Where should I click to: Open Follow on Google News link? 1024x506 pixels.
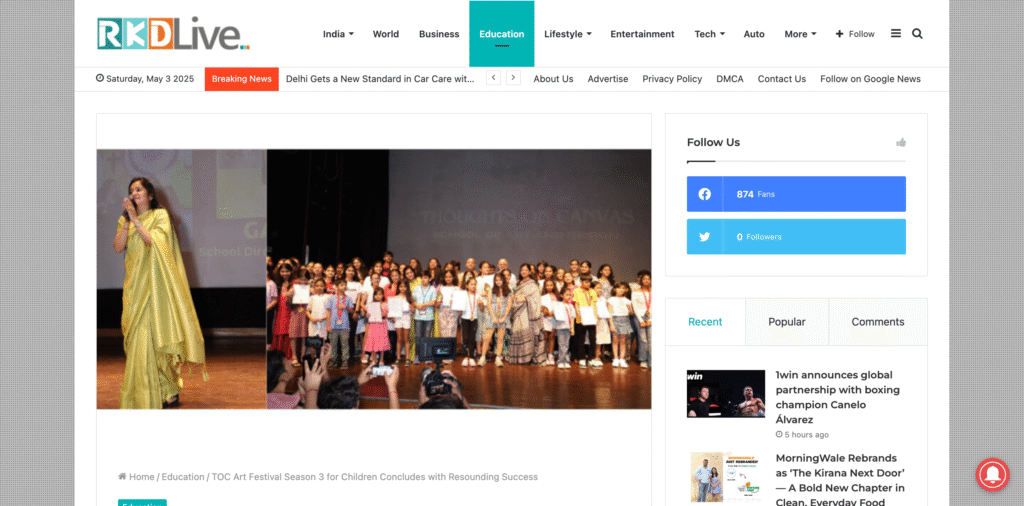pyautogui.click(x=871, y=79)
